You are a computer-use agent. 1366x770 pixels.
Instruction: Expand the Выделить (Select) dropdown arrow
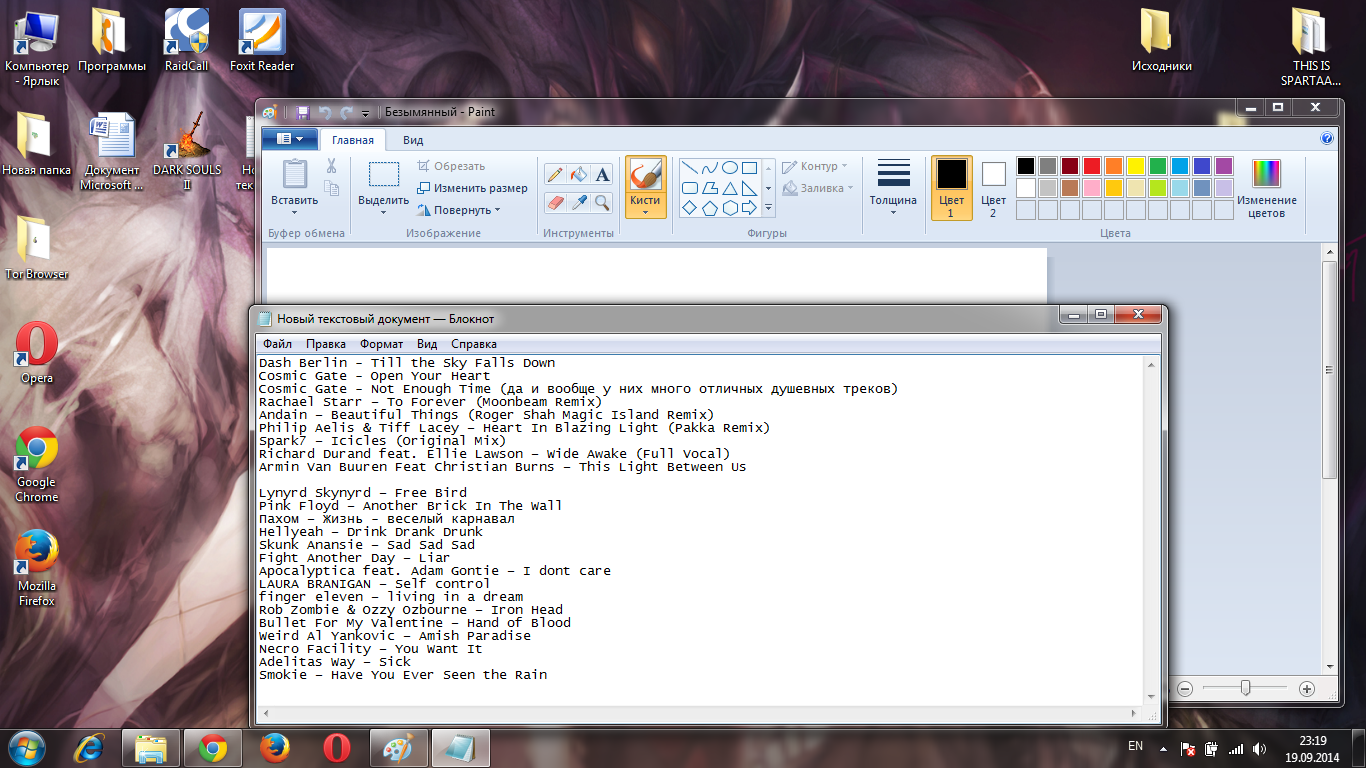tap(384, 212)
